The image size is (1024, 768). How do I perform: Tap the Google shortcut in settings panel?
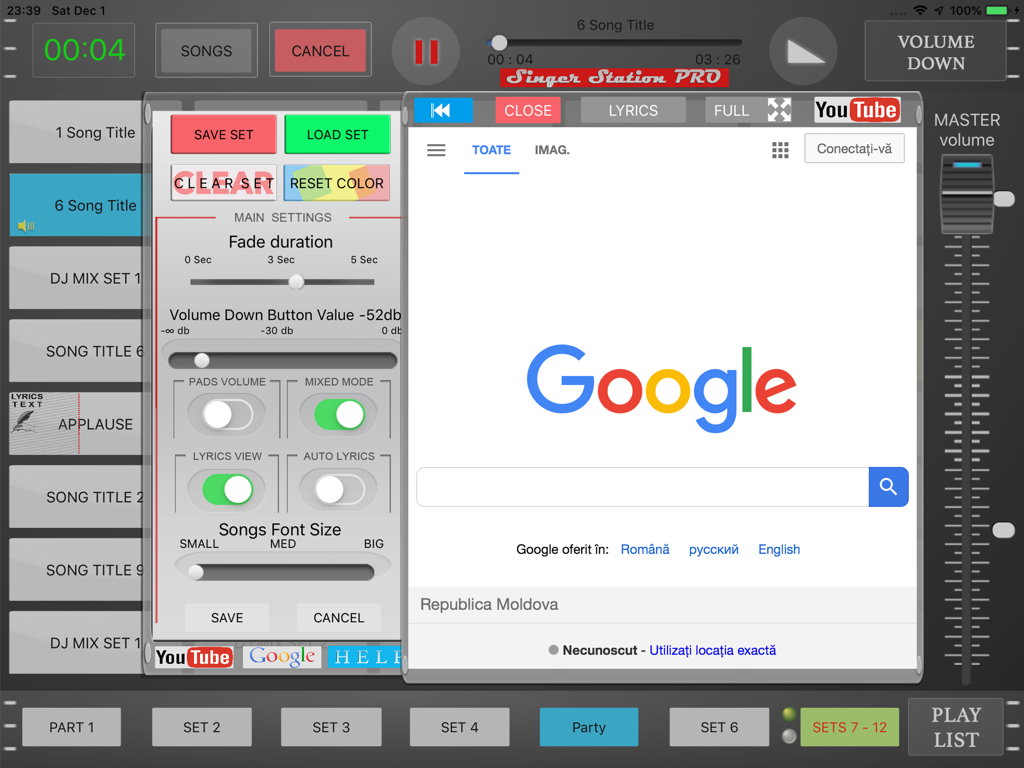[x=282, y=657]
